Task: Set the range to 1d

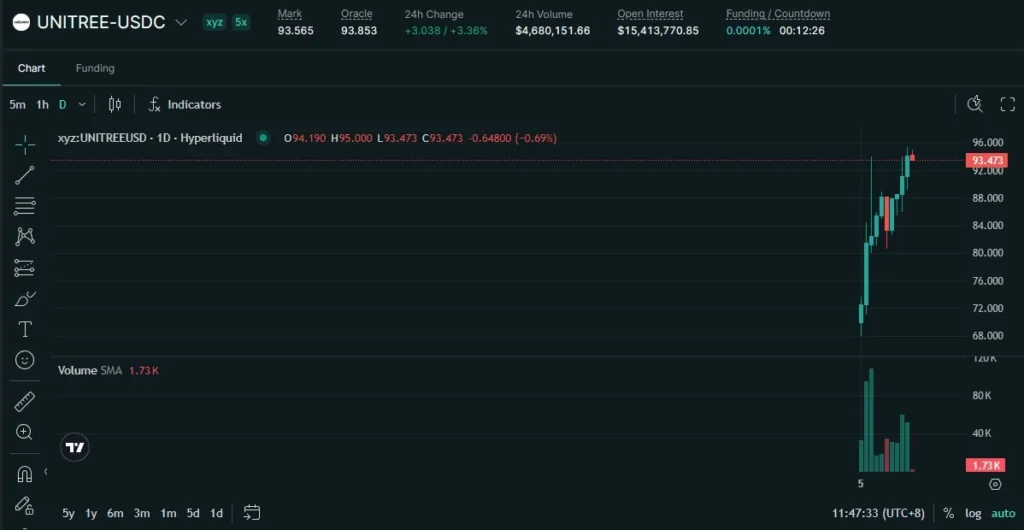Action: pos(216,514)
